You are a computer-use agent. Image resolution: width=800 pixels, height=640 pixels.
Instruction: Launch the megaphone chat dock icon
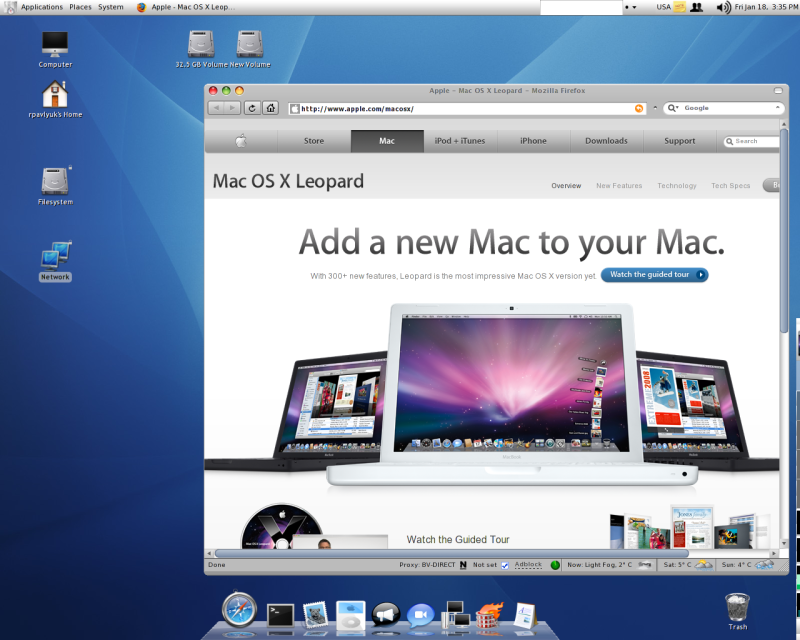(x=386, y=614)
